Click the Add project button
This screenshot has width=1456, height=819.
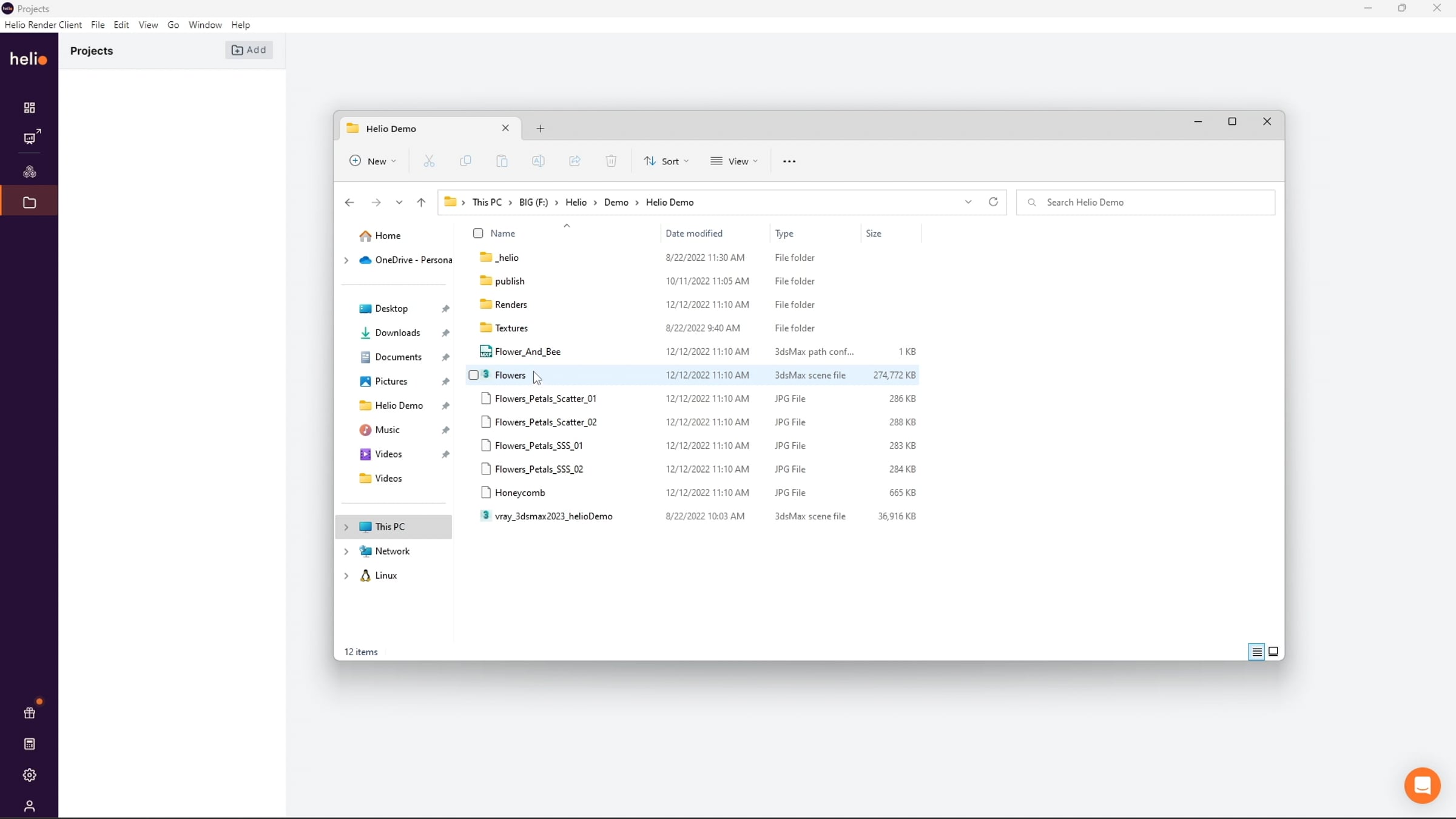[249, 50]
